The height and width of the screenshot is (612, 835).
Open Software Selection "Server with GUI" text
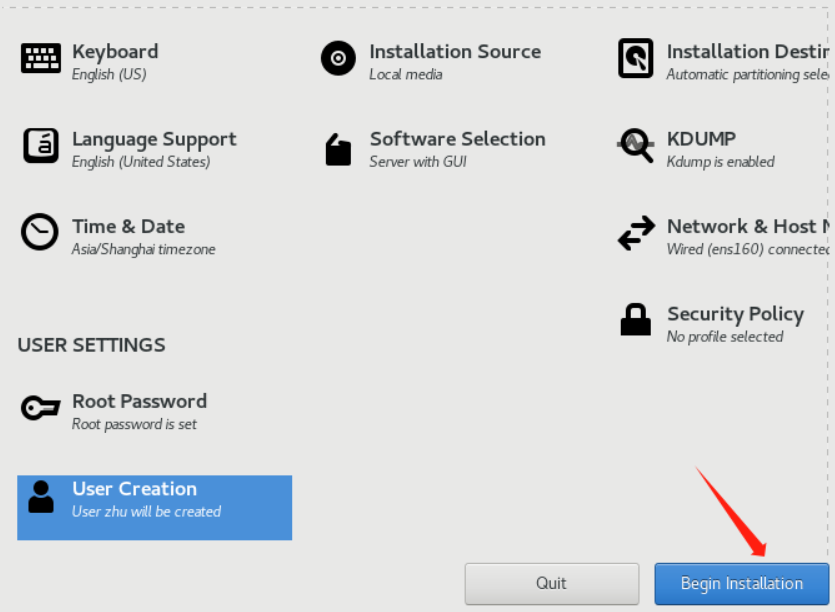pos(418,162)
